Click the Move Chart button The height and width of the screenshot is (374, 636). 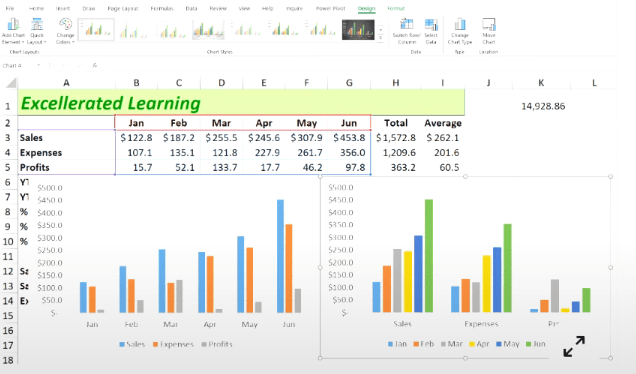tap(489, 31)
